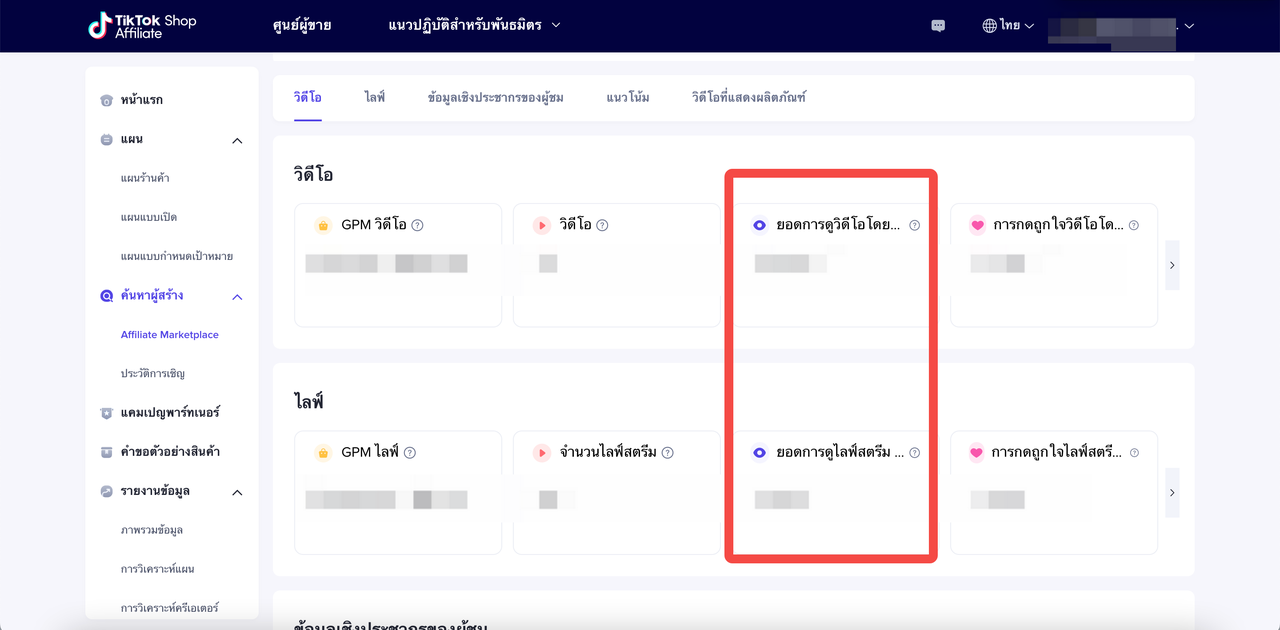Click the help icon beside GPM ไลฟ์
Image resolution: width=1280 pixels, height=630 pixels.
(x=410, y=453)
